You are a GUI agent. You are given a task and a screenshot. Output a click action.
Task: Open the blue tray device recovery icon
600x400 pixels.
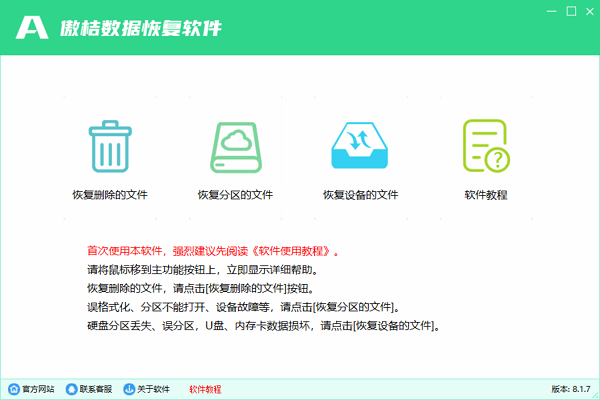click(x=360, y=147)
